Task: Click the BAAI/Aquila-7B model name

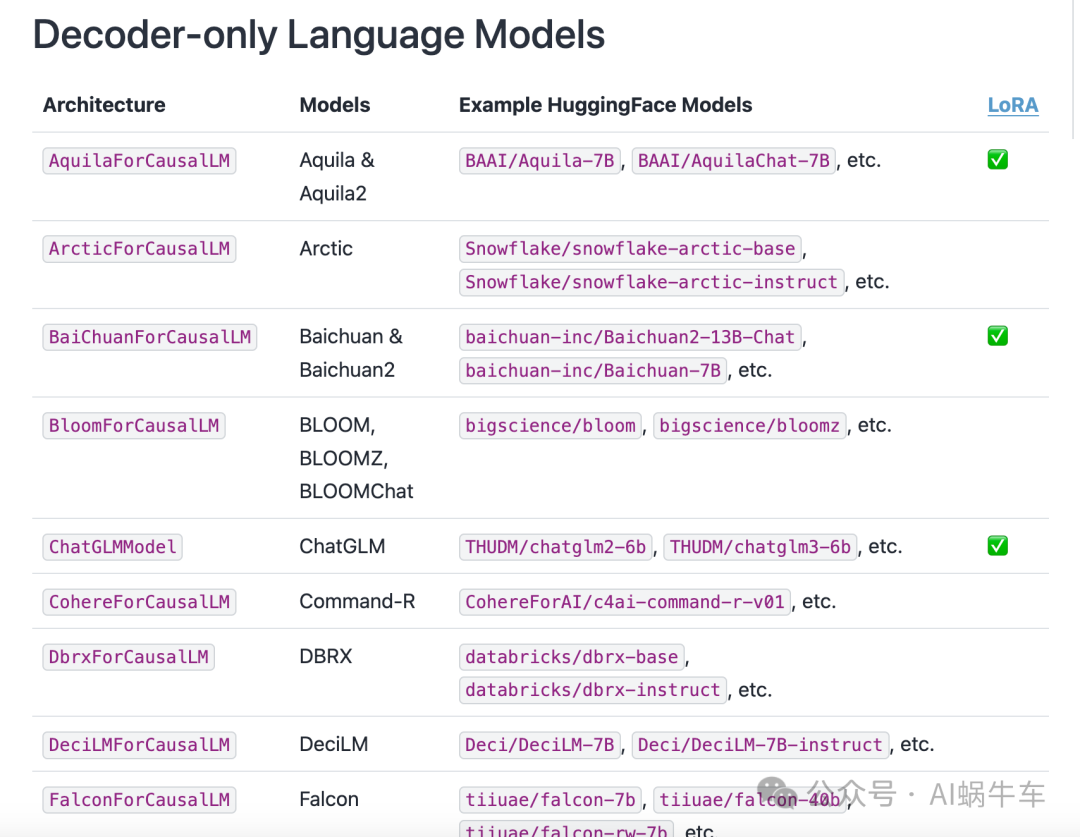Action: click(540, 161)
